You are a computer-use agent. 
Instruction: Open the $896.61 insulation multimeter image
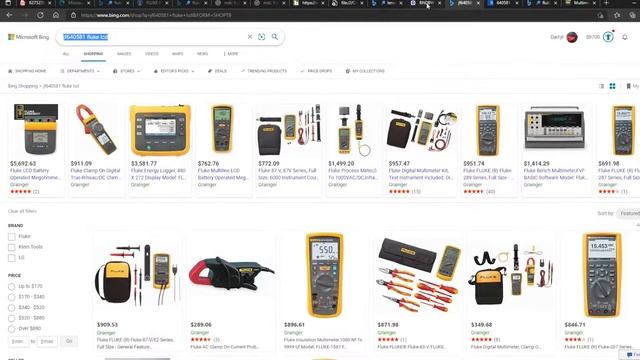324,275
